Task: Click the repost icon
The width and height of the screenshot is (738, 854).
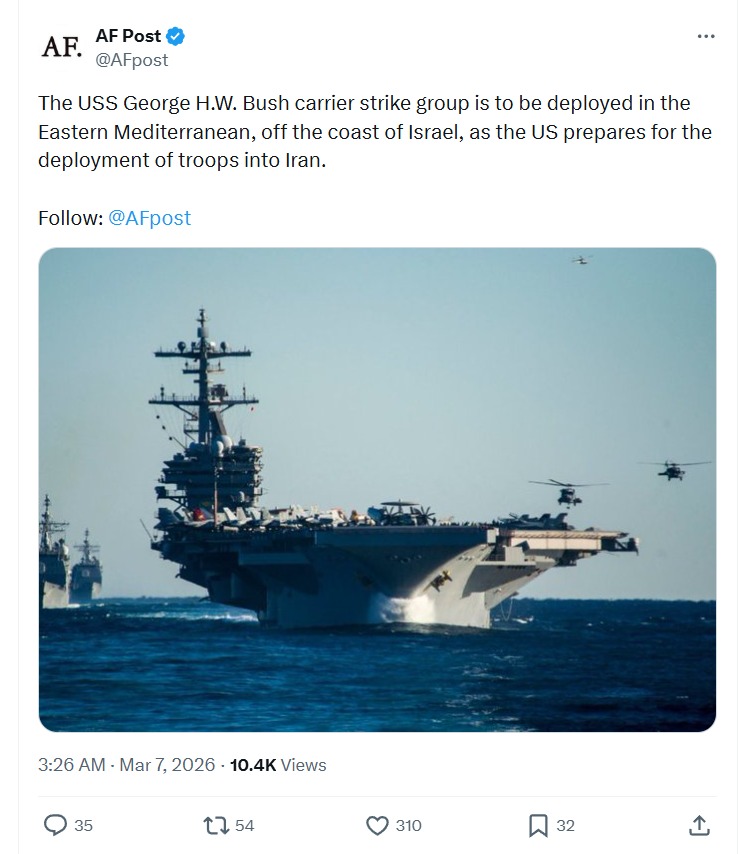Action: [x=213, y=825]
